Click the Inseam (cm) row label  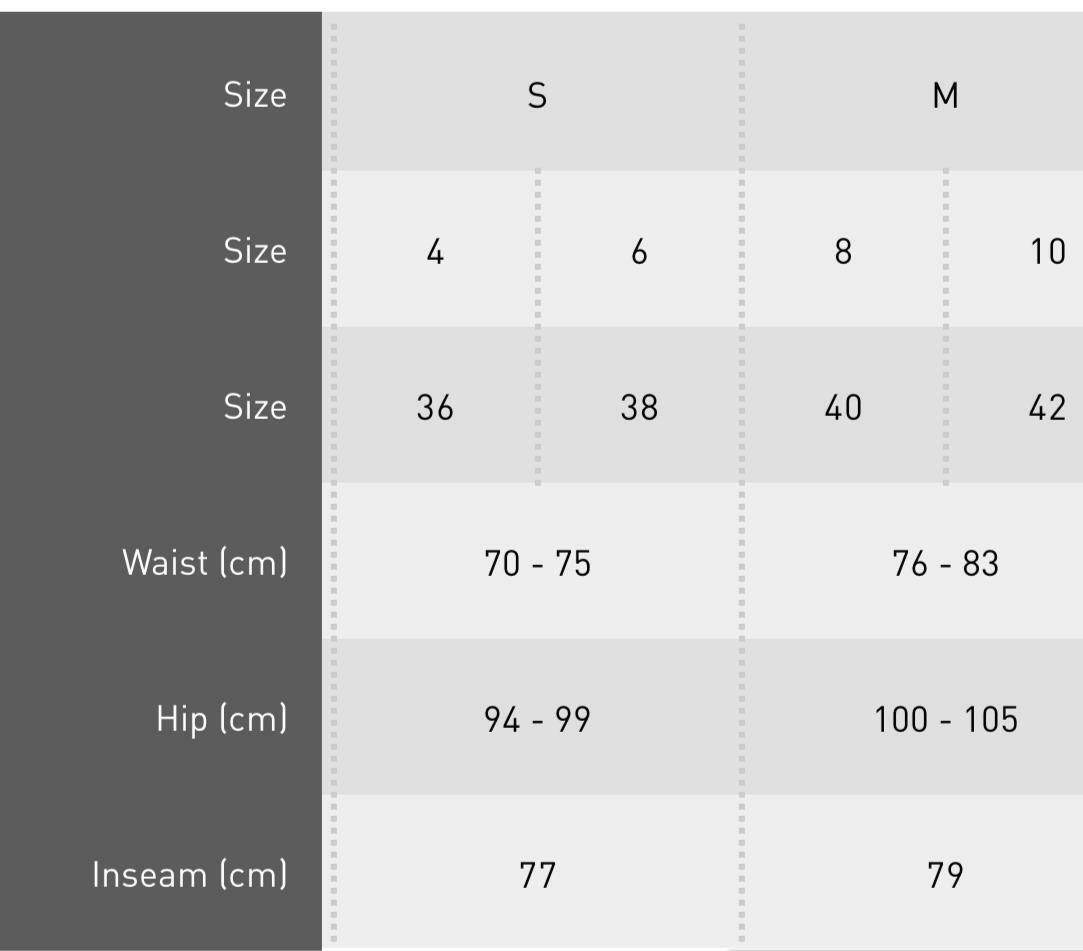pyautogui.click(x=189, y=875)
